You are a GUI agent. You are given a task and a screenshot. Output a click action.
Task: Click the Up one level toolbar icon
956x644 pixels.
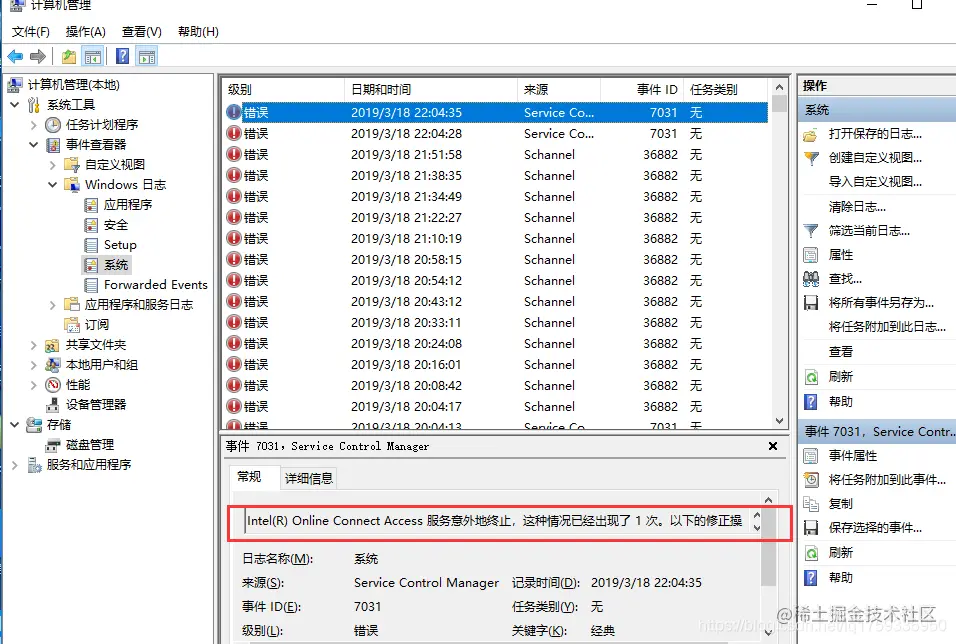[x=69, y=57]
